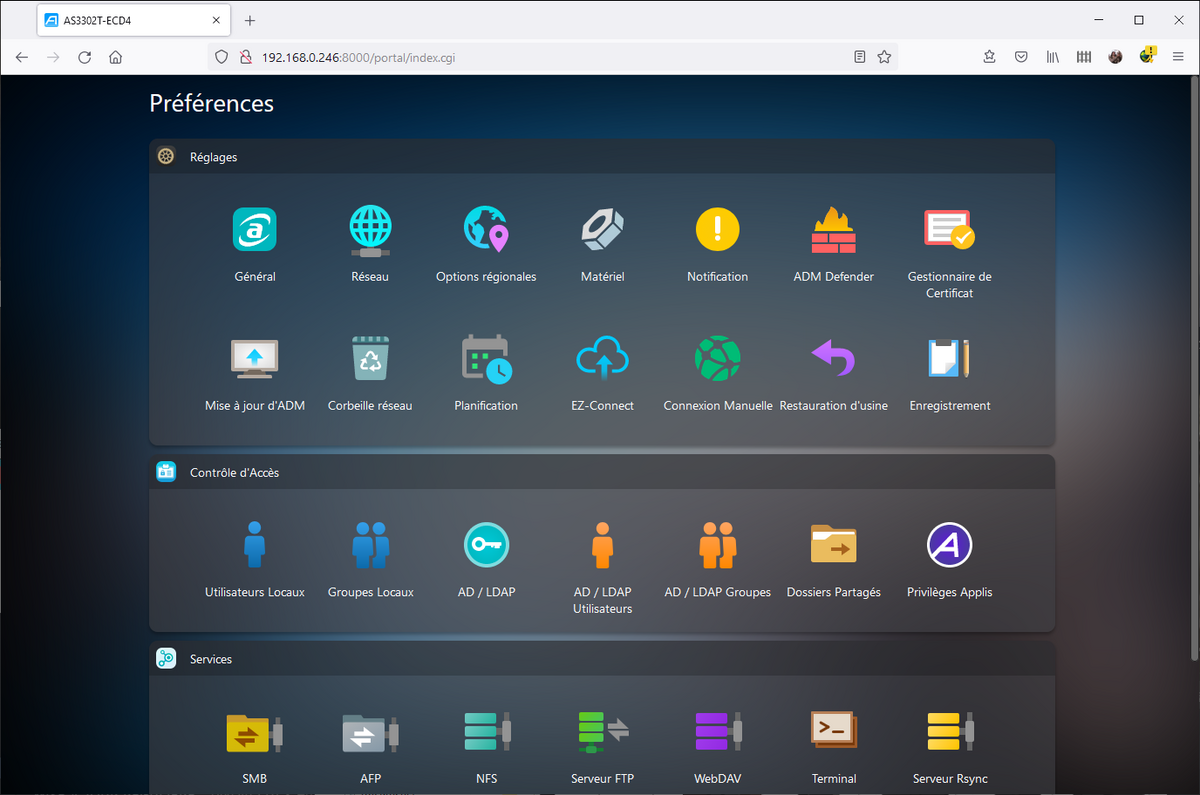Click the vertical page scrollbar
The height and width of the screenshot is (795, 1200).
[x=1194, y=370]
